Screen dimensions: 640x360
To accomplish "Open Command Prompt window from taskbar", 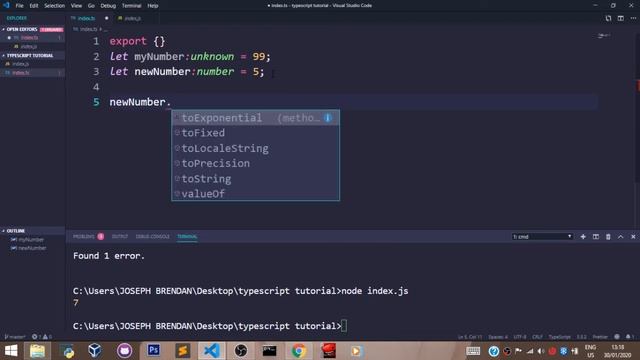I will click(x=269, y=351).
